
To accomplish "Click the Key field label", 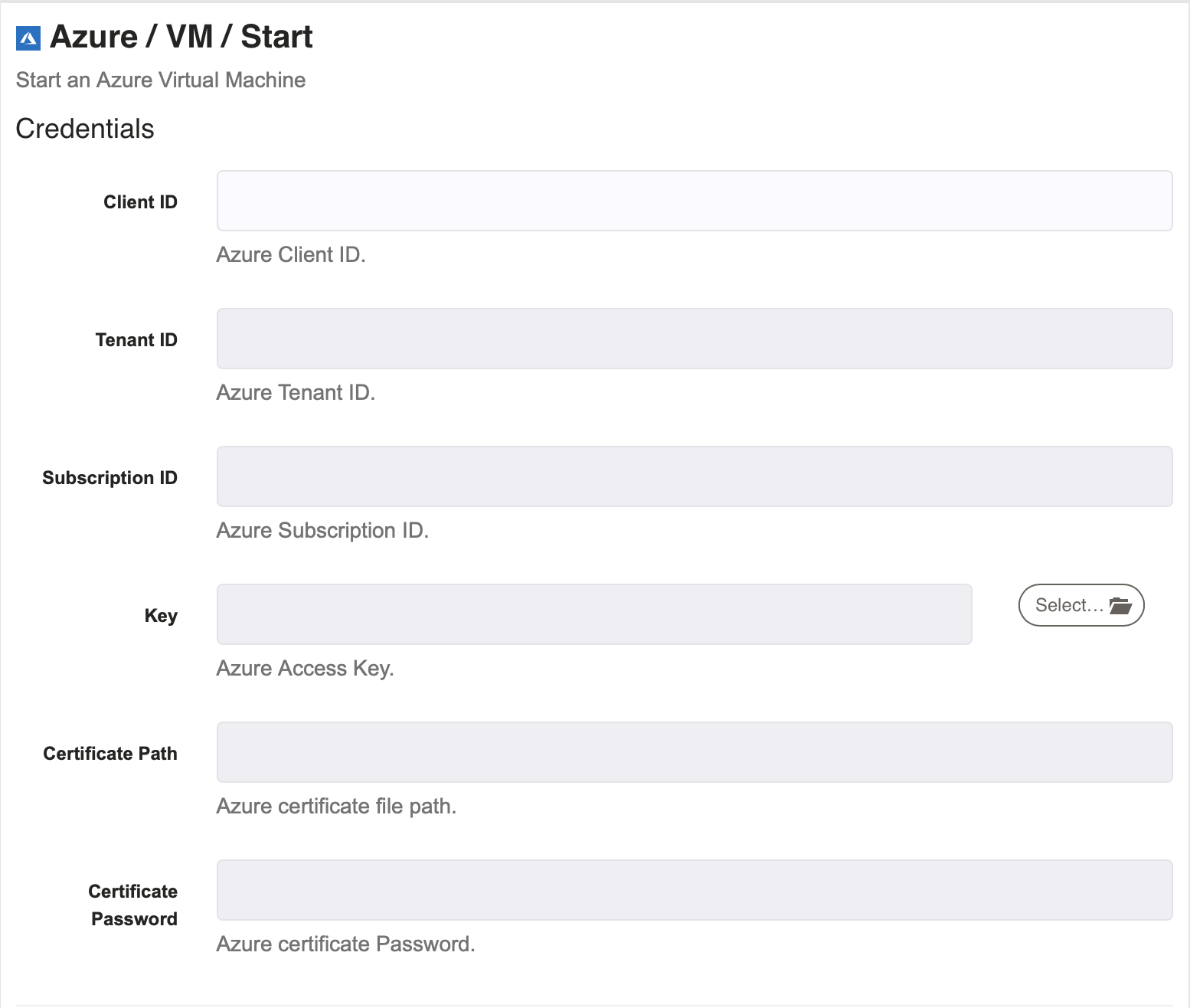I will click(x=161, y=616).
